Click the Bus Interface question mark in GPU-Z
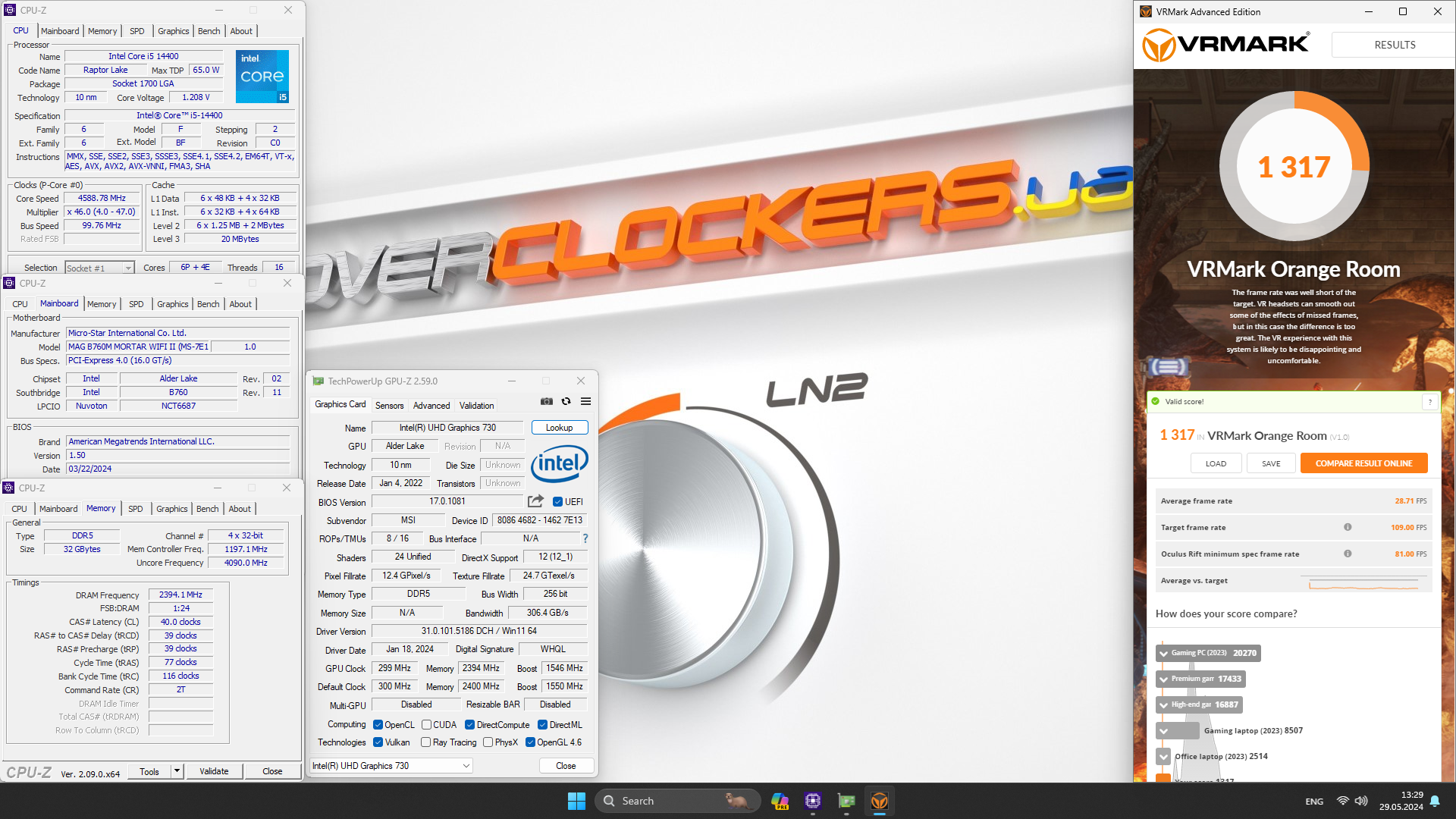This screenshot has width=1456, height=819. tap(585, 538)
